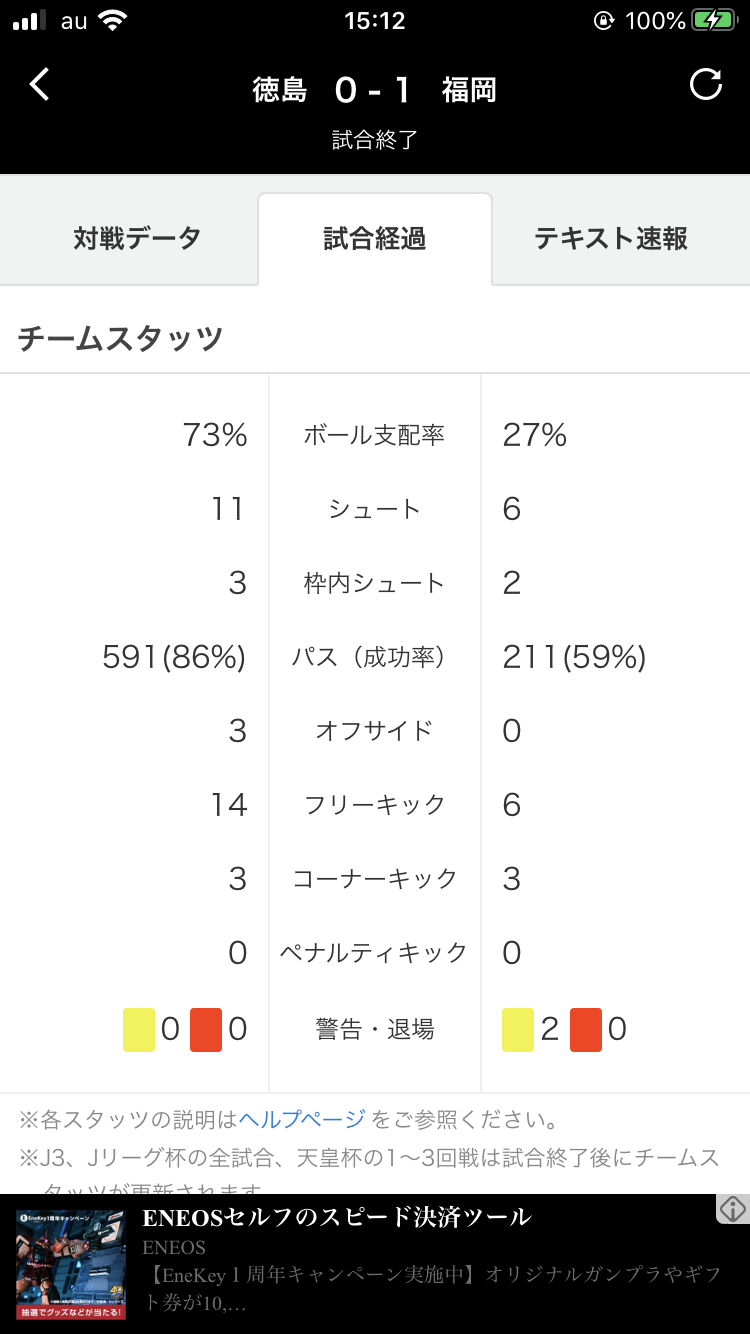
Task: Open the テキスト速報 tab
Action: point(611,239)
